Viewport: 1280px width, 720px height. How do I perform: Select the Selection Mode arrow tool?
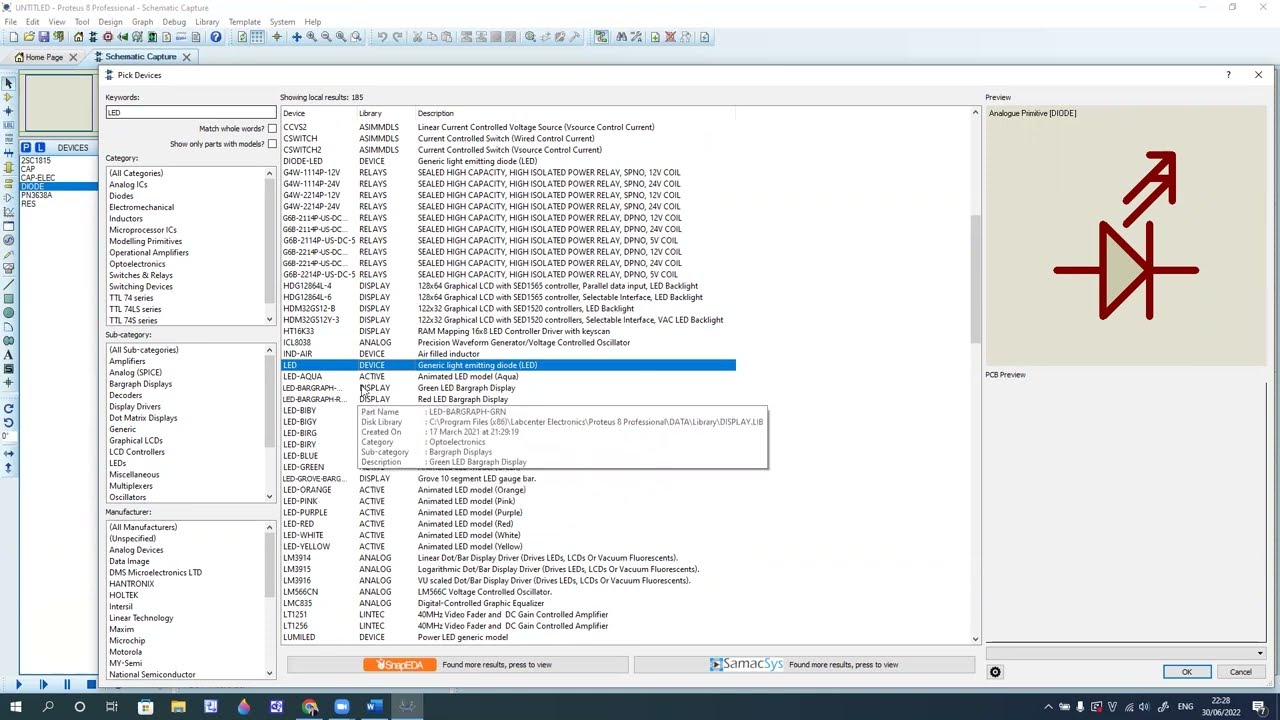(8, 83)
